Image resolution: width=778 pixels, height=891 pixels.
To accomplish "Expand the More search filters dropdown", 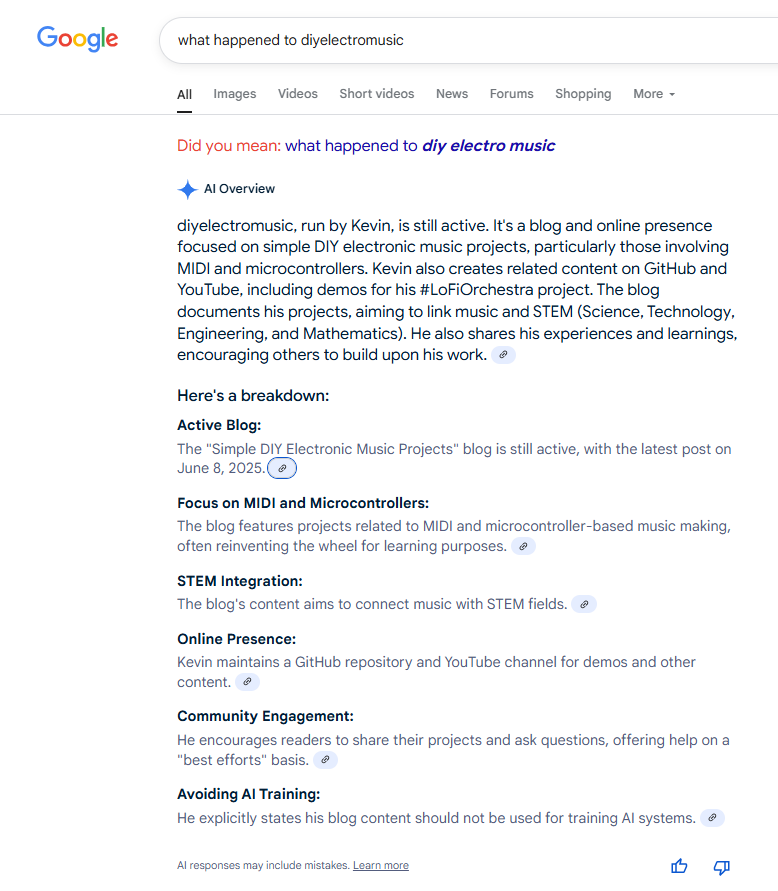I will [654, 94].
